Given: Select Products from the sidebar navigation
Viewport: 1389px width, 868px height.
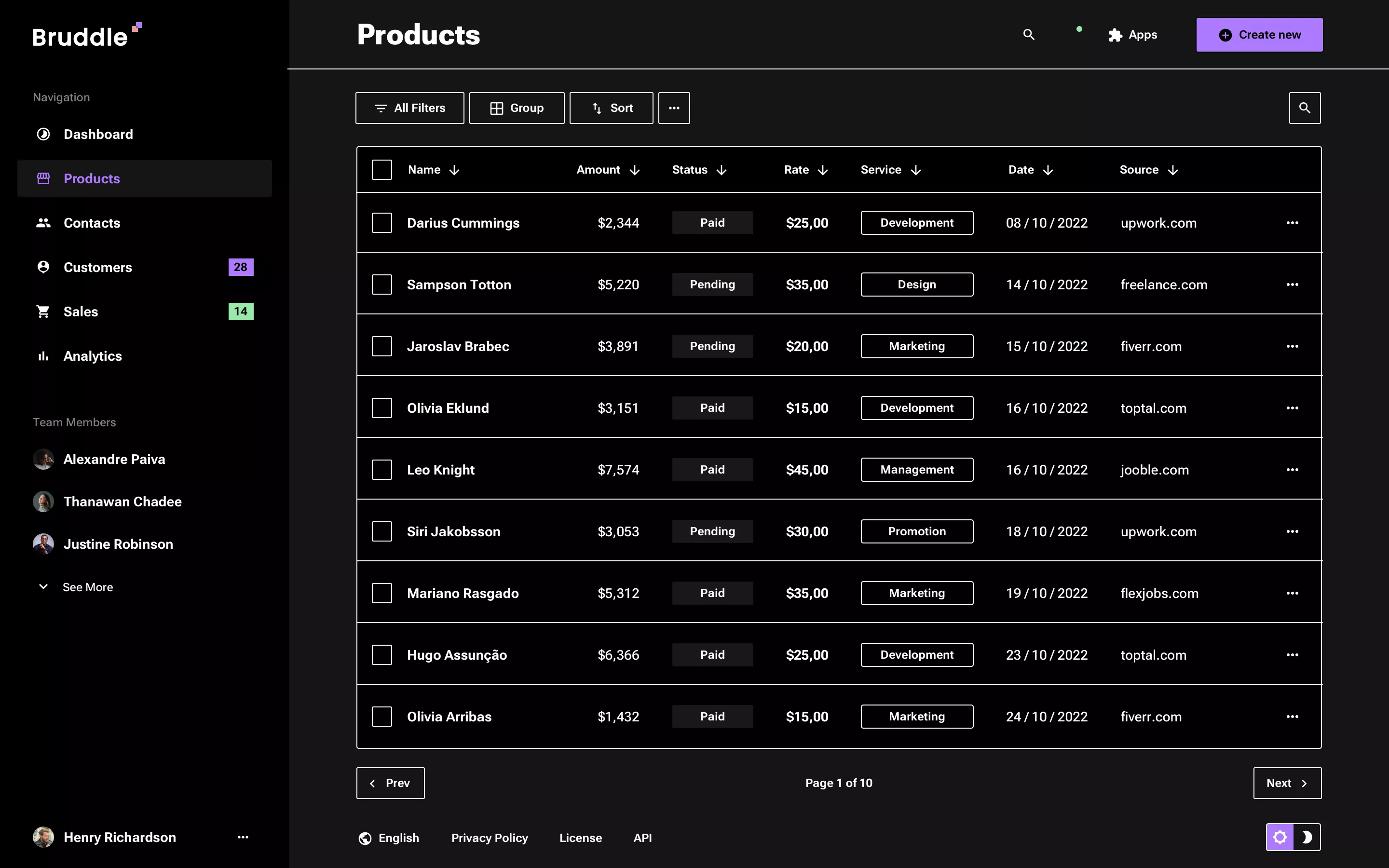Looking at the screenshot, I should click(x=91, y=178).
